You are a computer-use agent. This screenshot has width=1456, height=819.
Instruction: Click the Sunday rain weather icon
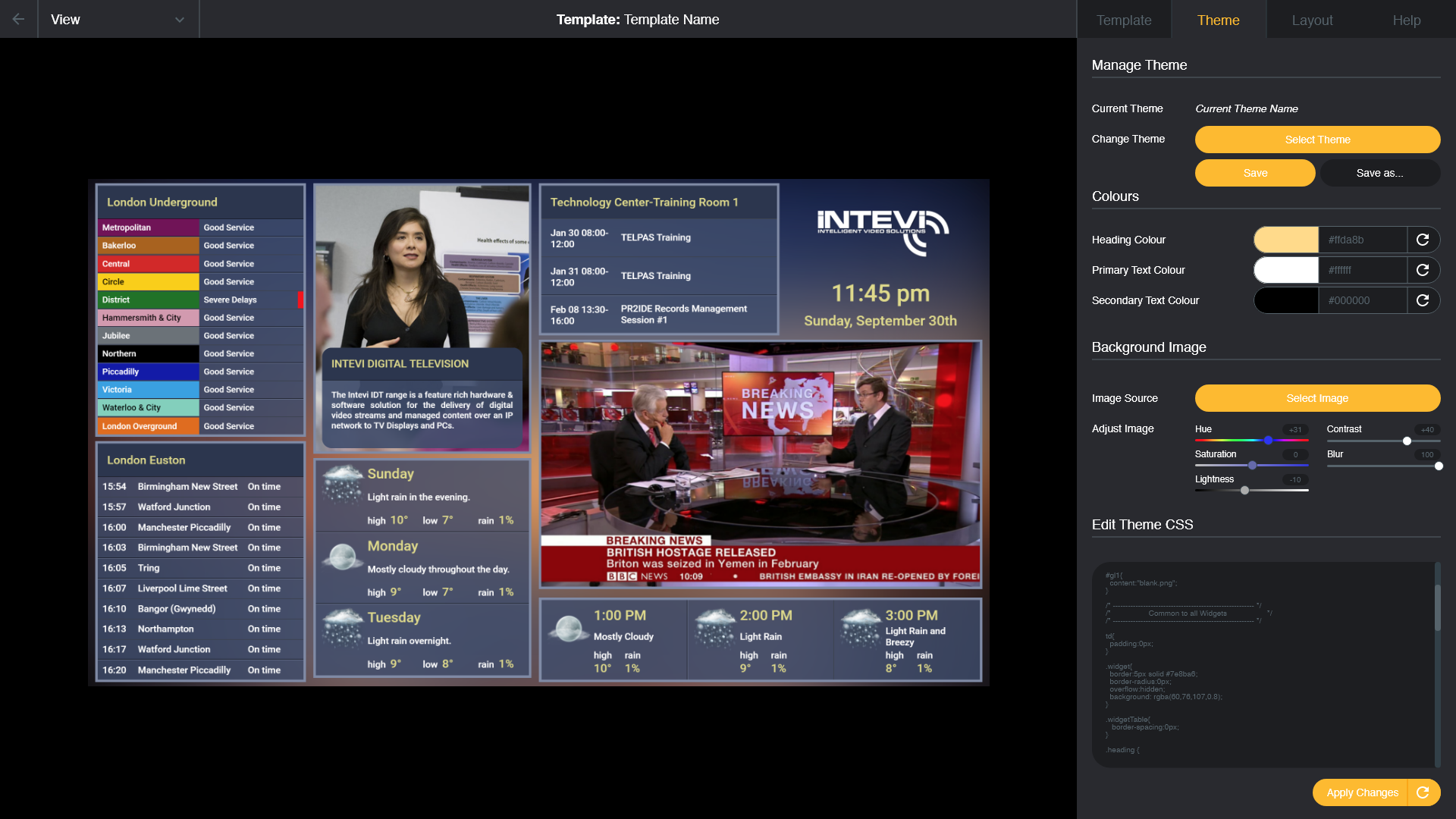(x=342, y=485)
